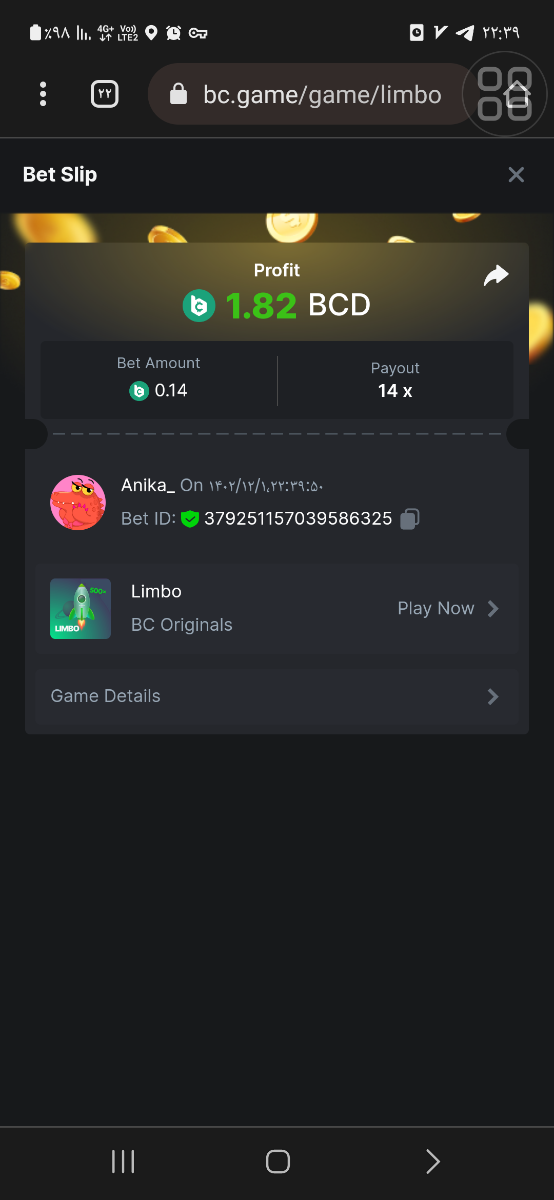
Task: Tap the Android back navigation arrow
Action: pyautogui.click(x=432, y=1161)
